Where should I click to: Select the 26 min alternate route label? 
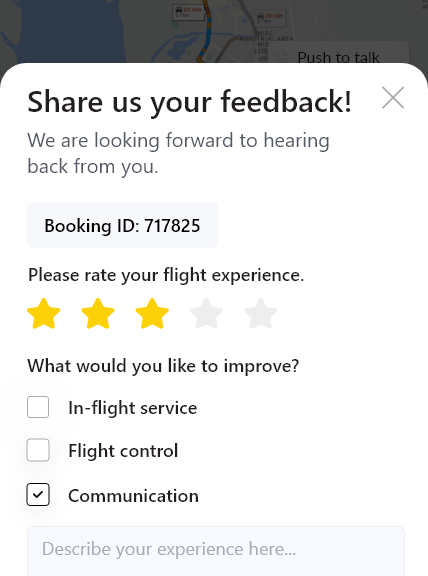pos(270,18)
